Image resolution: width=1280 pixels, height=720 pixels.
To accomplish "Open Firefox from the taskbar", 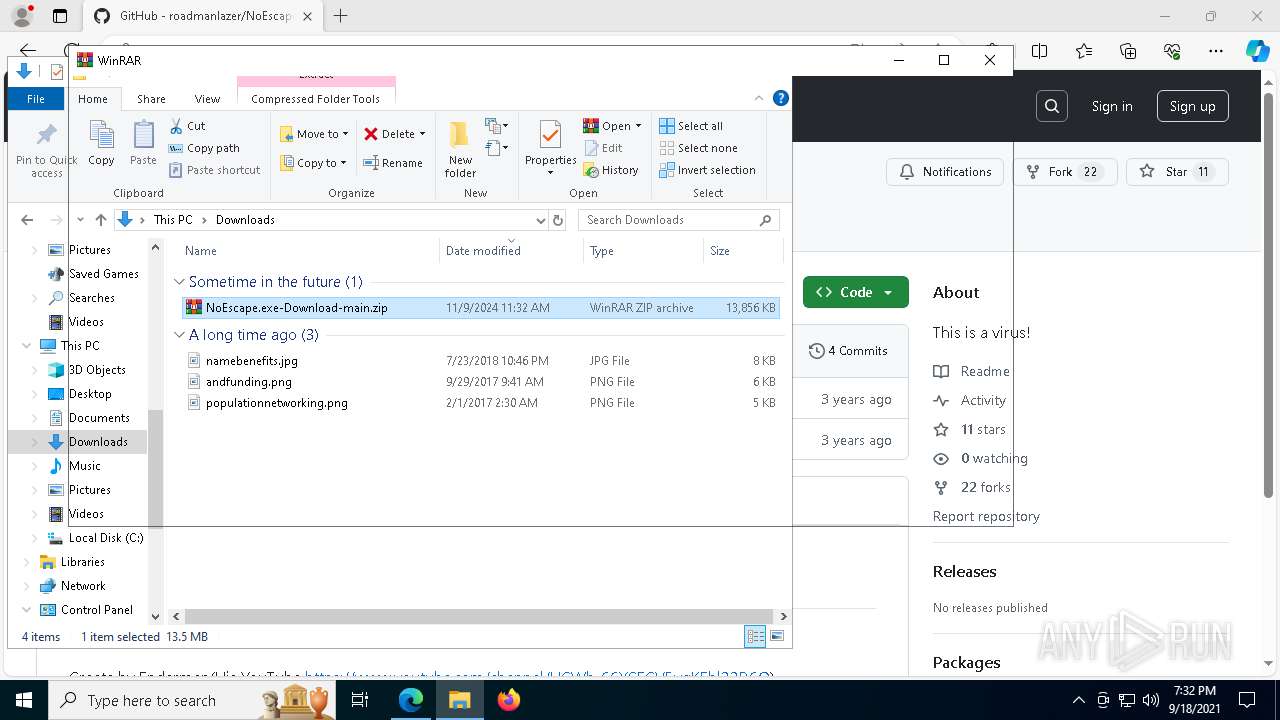I will 509,700.
